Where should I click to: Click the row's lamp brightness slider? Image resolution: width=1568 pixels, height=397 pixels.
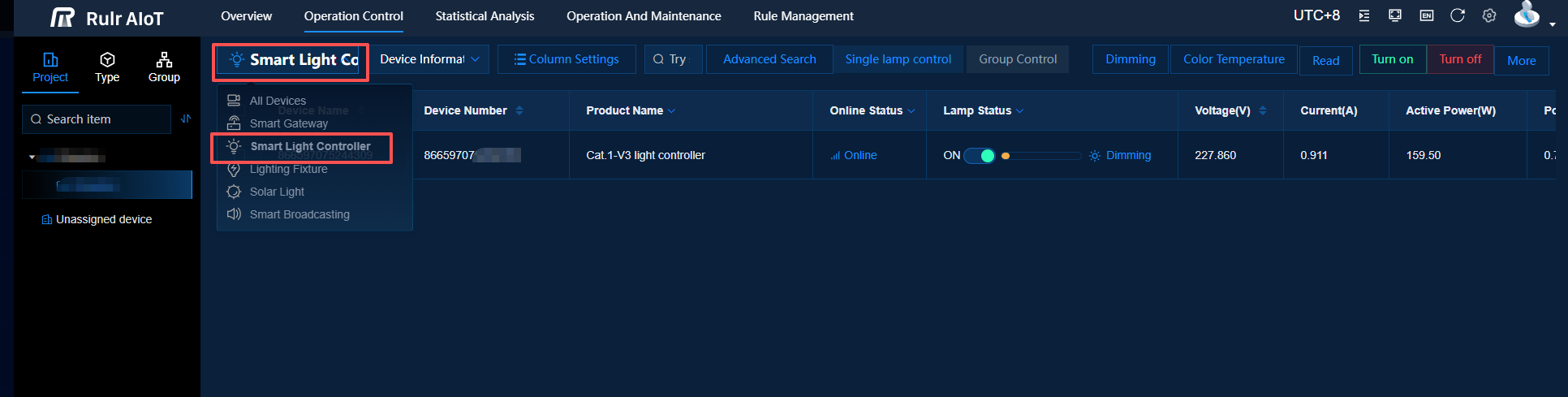pos(1042,156)
